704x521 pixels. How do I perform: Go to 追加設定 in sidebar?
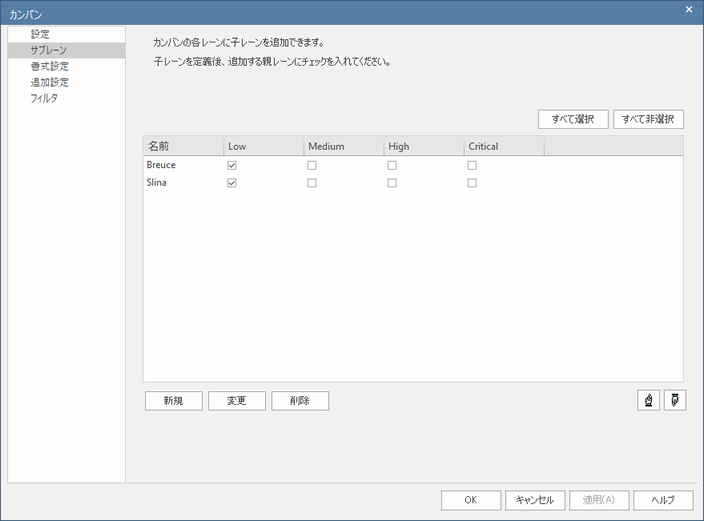[49, 82]
